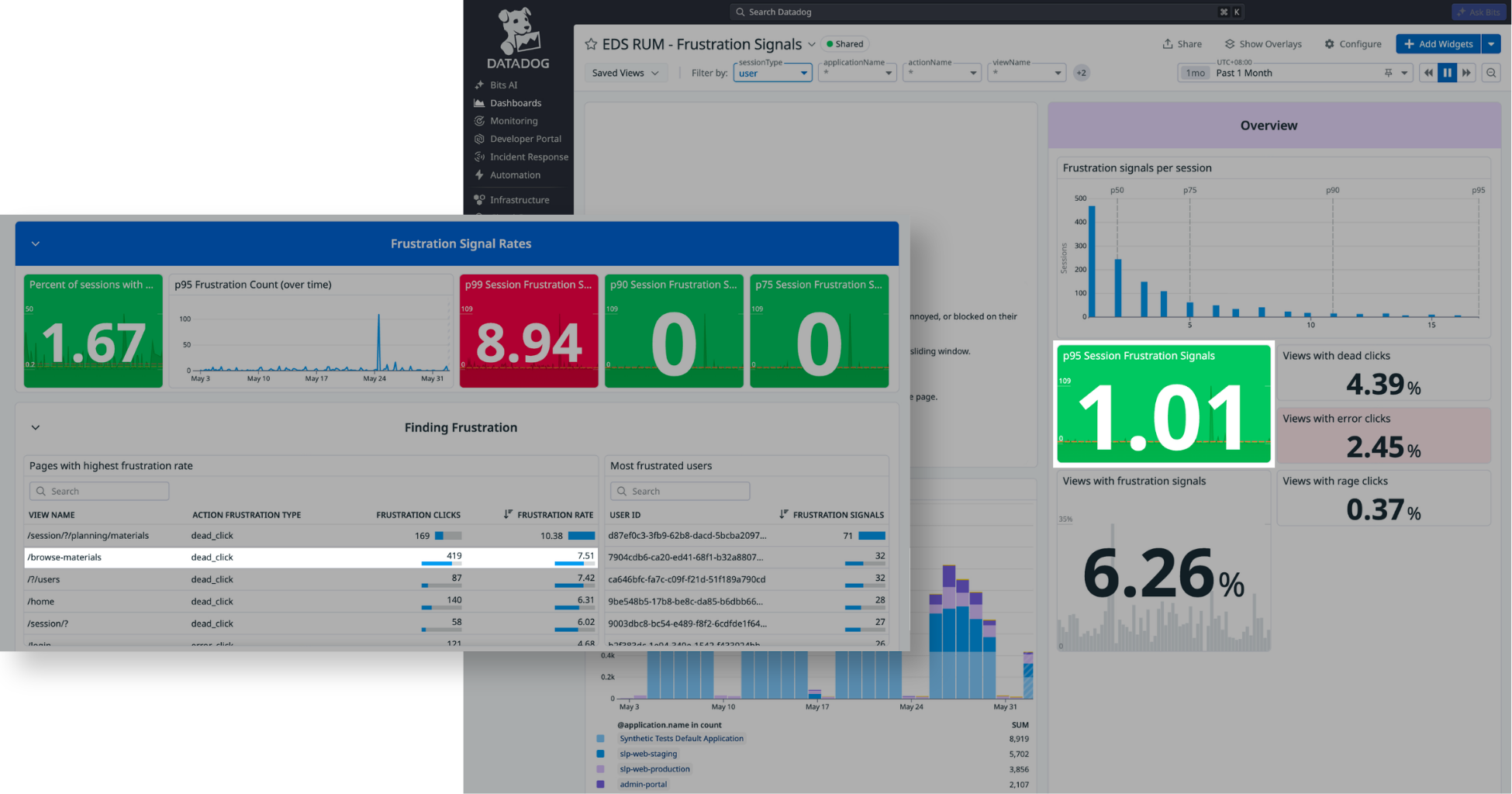This screenshot has width=1512, height=794.
Task: Go to Dashboards in the sidebar
Action: [x=516, y=103]
